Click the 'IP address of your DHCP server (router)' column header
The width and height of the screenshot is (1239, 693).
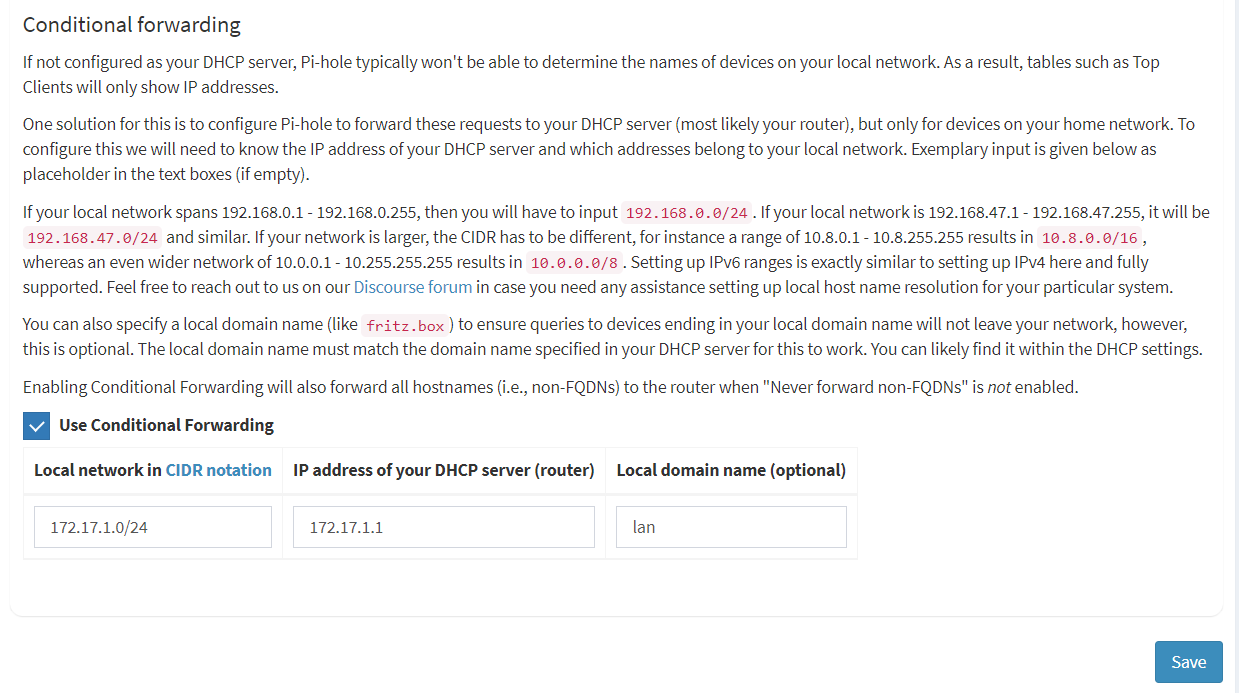coord(444,470)
